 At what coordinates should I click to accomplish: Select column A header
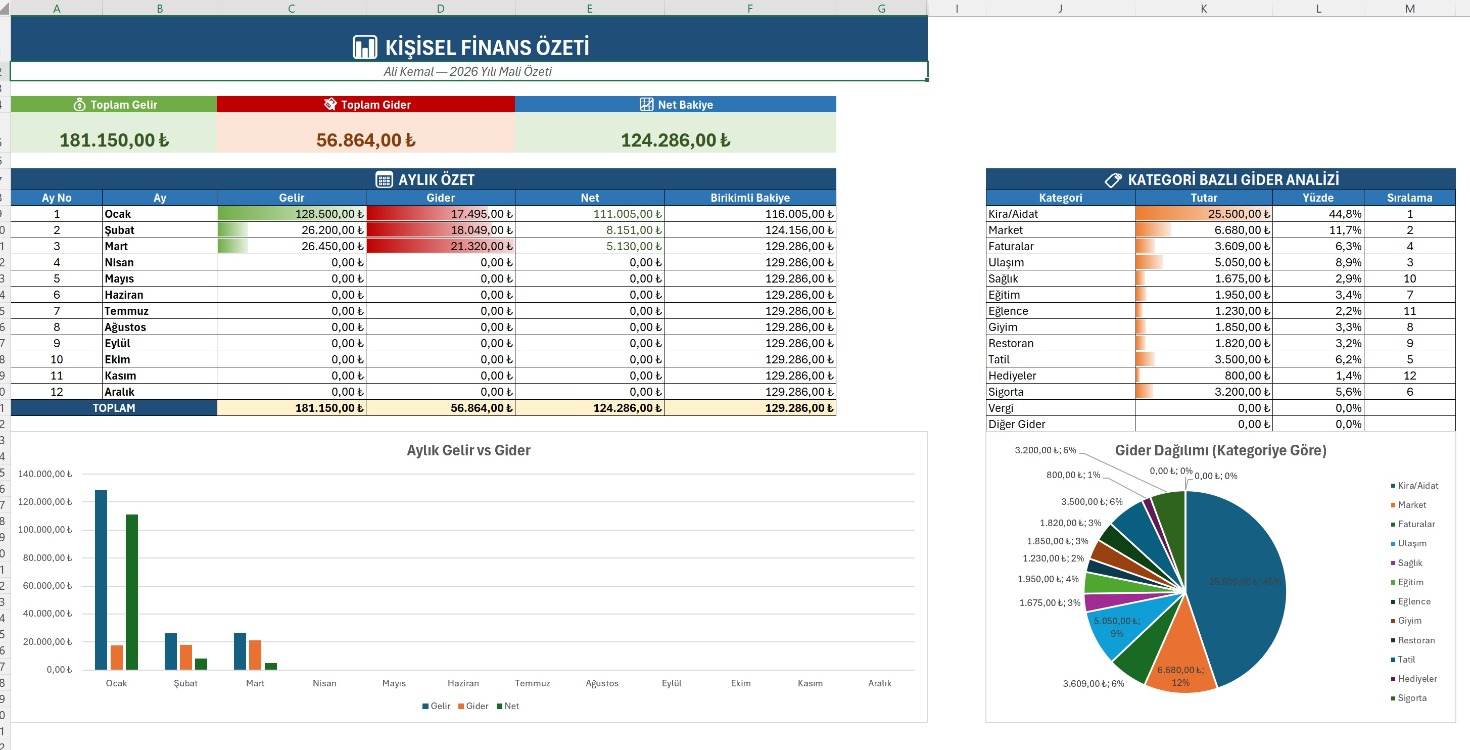(x=56, y=8)
